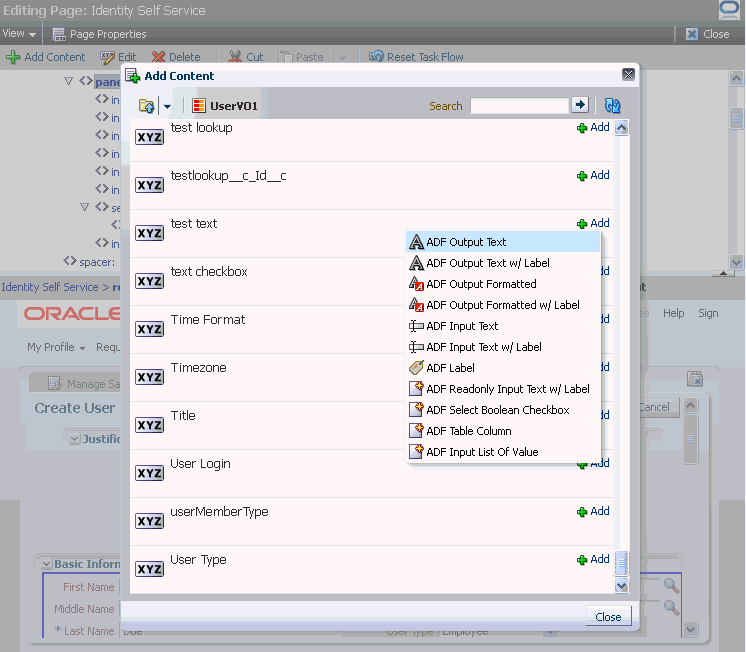The width and height of the screenshot is (746, 652).
Task: Open the folder navigation dropdown arrow
Action: (x=167, y=106)
